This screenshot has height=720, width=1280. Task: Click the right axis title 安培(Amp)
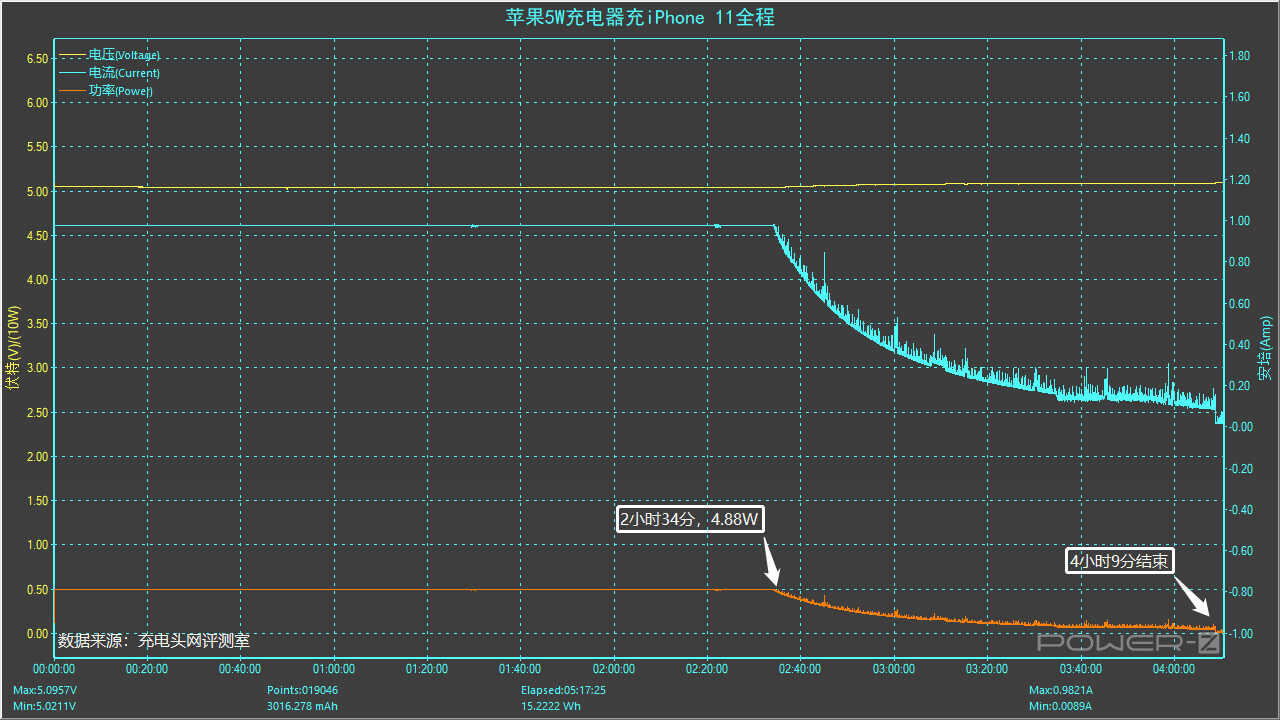(x=1265, y=348)
